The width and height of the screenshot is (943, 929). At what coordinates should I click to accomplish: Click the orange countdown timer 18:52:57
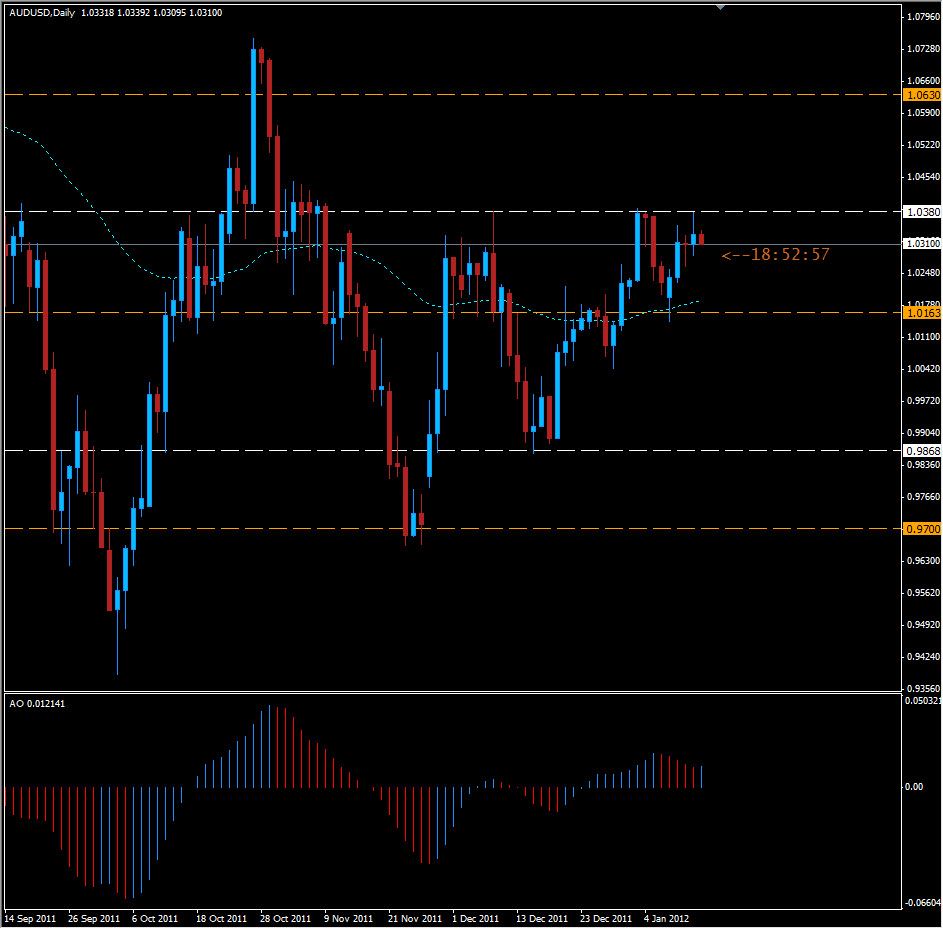777,257
